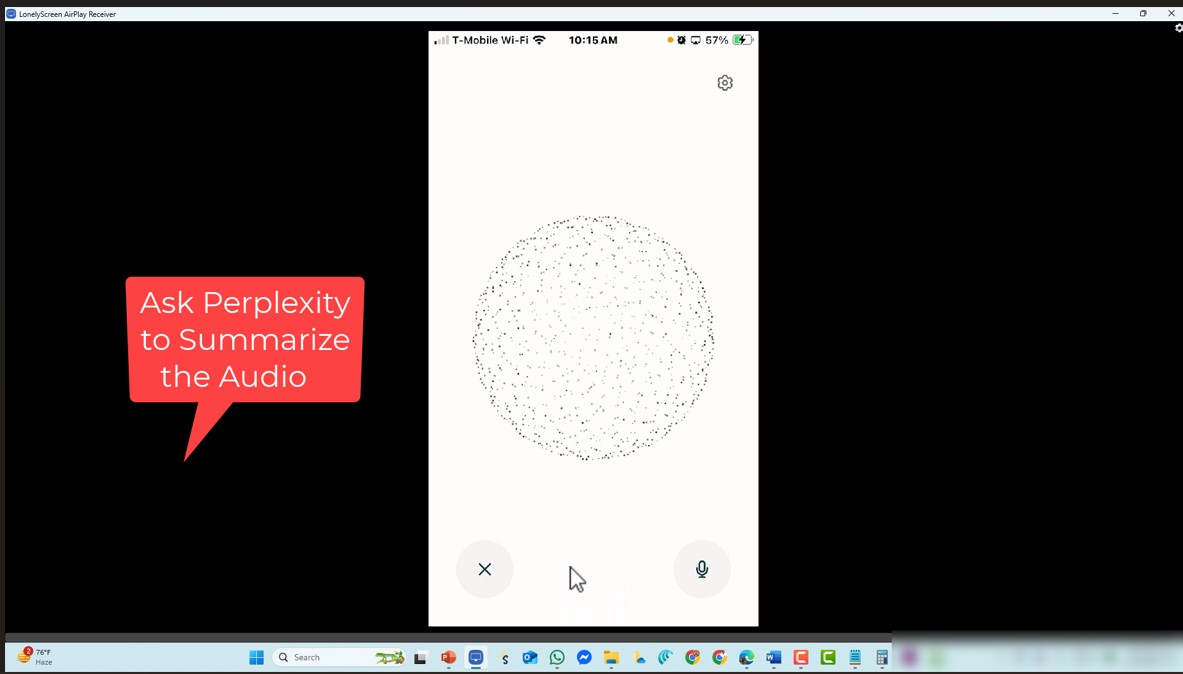
Task: Open Notepad from the taskbar
Action: pos(855,657)
